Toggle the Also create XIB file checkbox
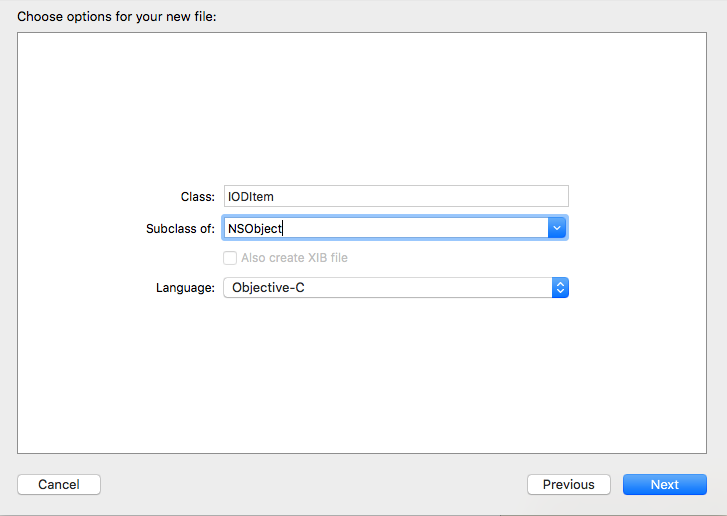The image size is (727, 516). pyautogui.click(x=230, y=258)
